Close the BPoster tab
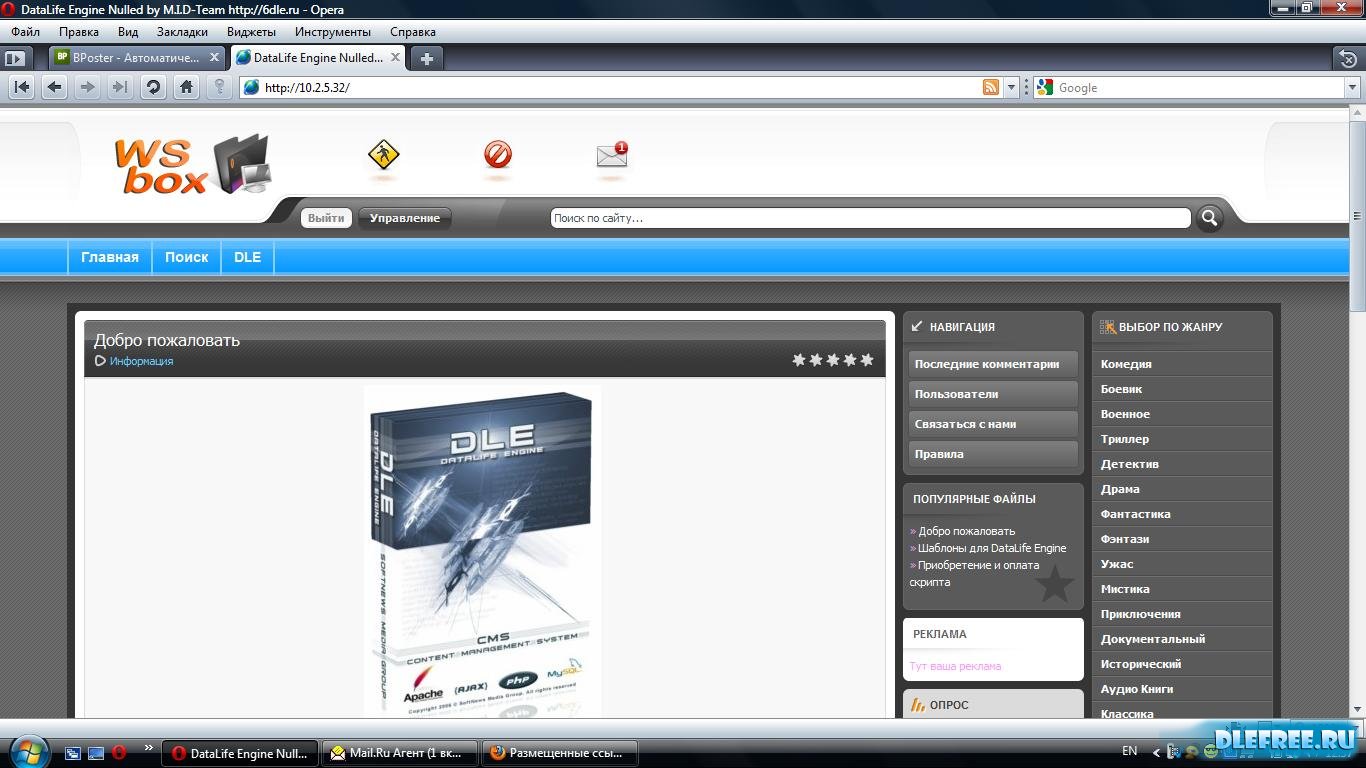Image resolution: width=1366 pixels, height=768 pixels. (x=214, y=58)
